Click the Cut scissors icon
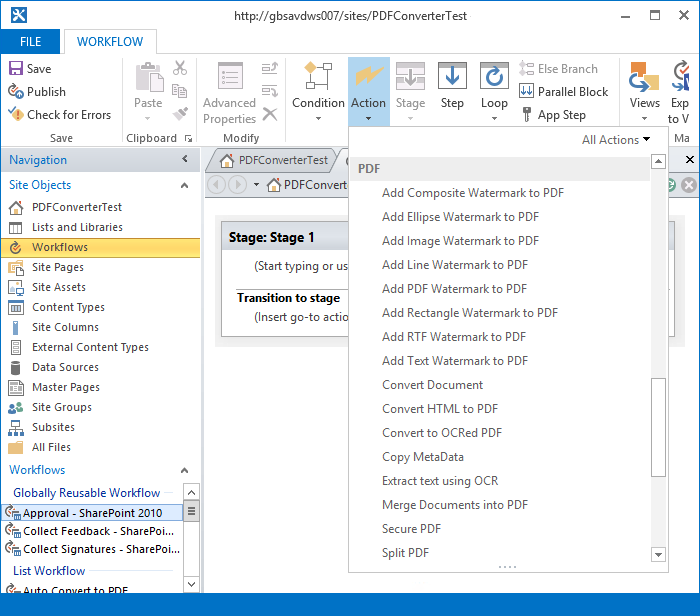Image resolution: width=700 pixels, height=616 pixels. pos(180,68)
